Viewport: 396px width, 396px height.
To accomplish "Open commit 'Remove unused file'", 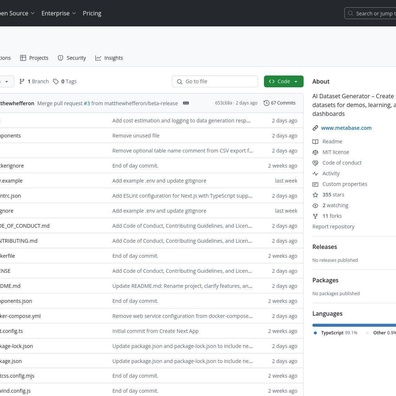I will 136,136.
